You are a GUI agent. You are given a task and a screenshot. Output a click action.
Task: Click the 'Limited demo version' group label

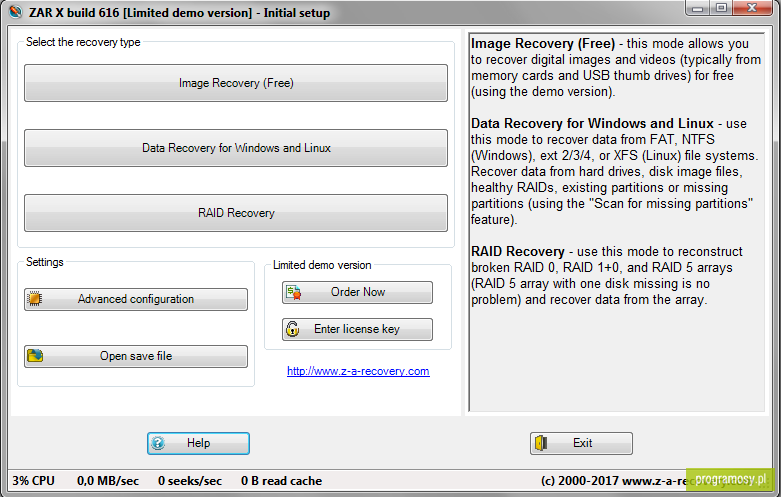click(322, 265)
